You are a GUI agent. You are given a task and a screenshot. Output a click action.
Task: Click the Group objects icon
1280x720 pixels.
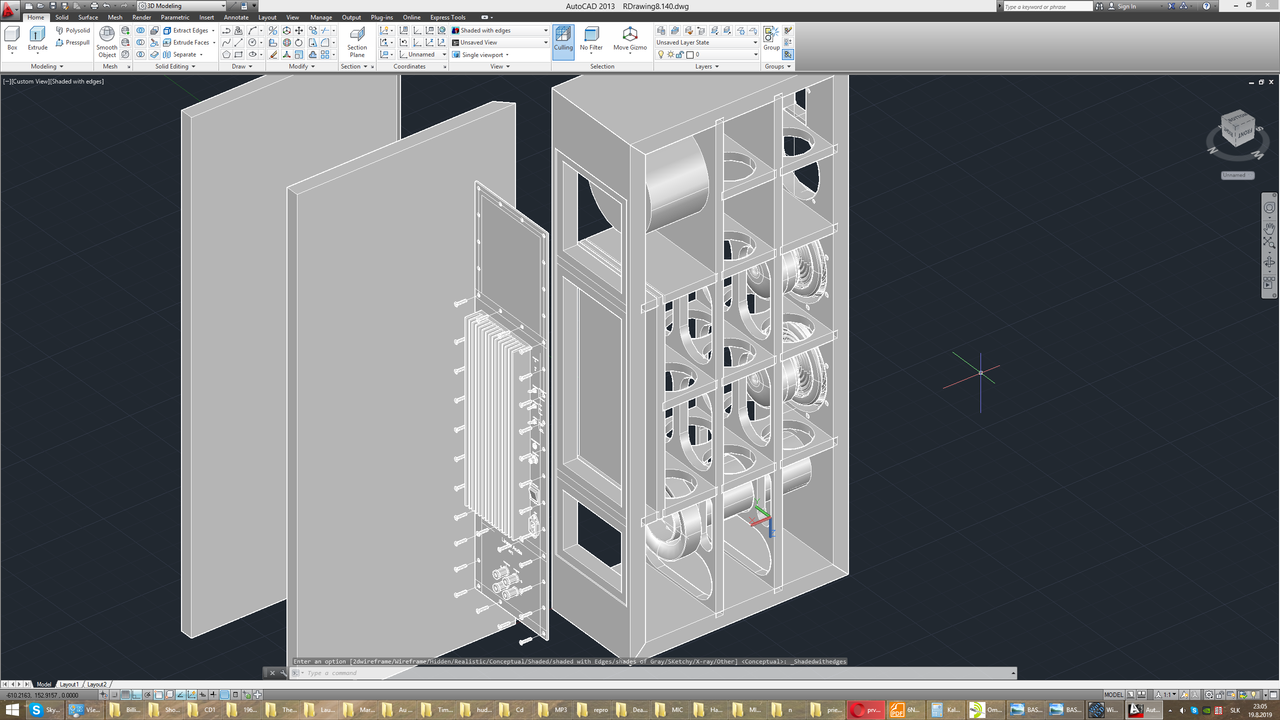pos(771,39)
